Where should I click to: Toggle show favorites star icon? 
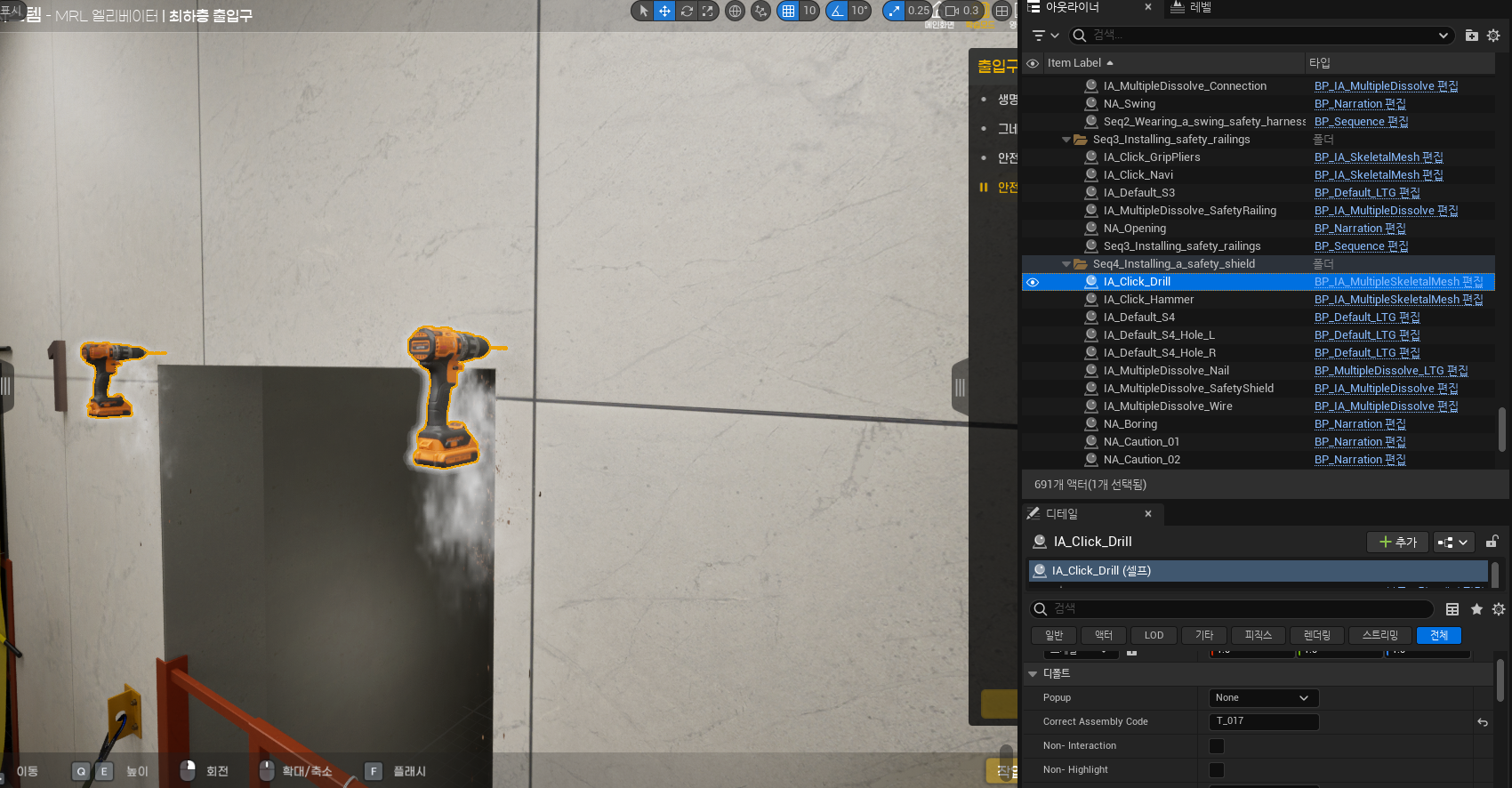pyautogui.click(x=1476, y=609)
